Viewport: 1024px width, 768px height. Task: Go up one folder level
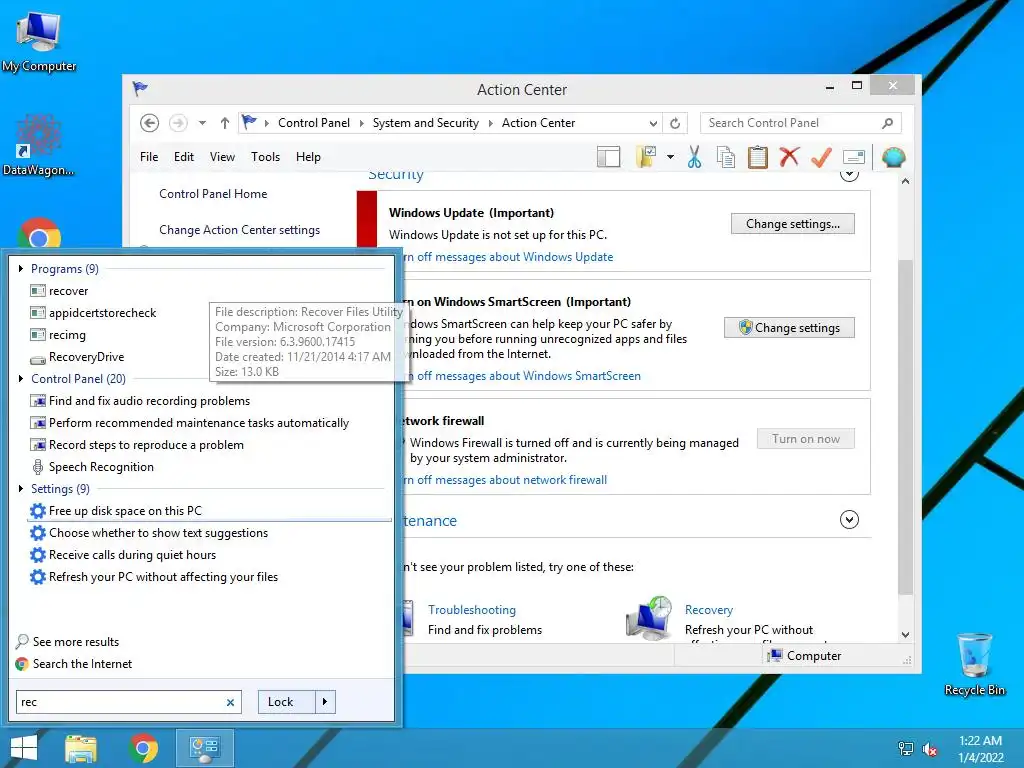[225, 123]
